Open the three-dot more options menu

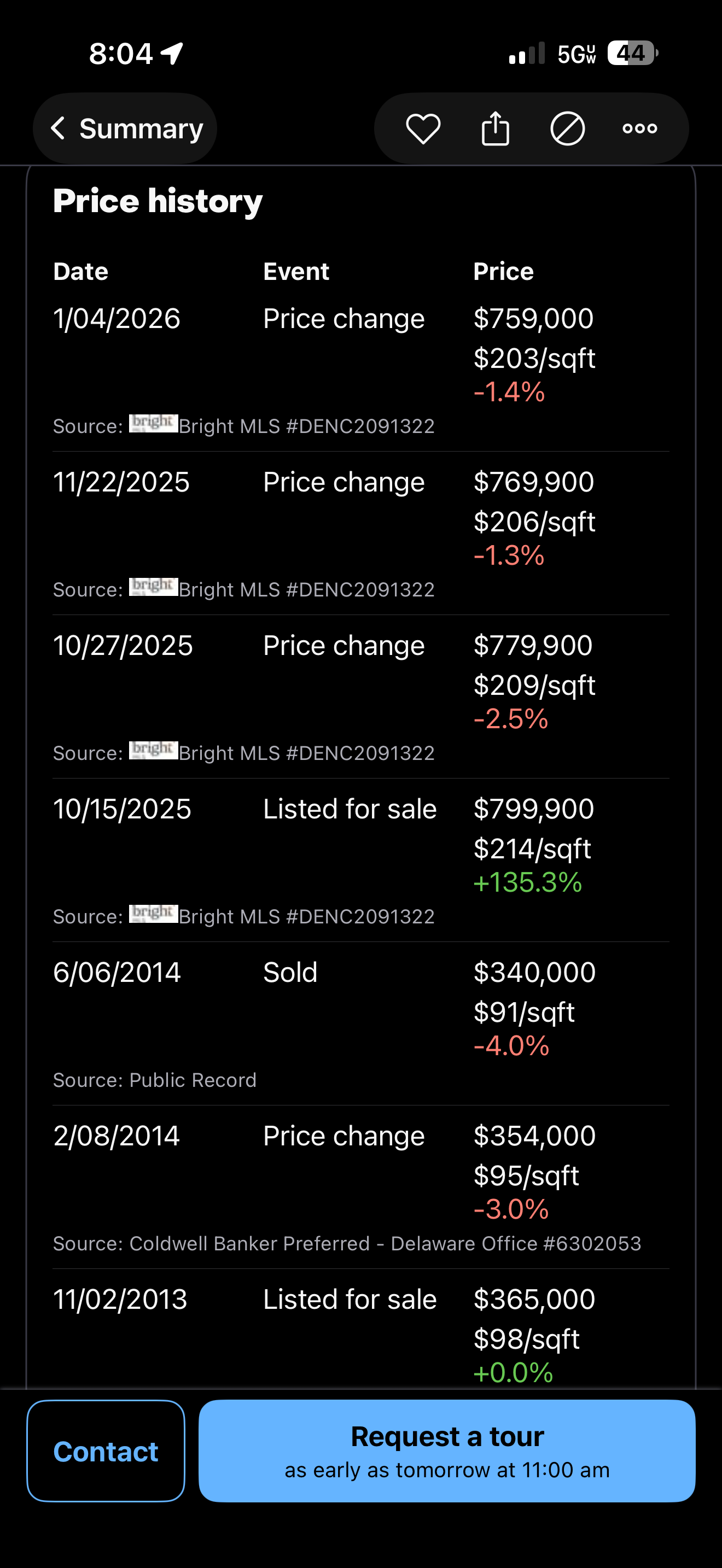pos(639,128)
